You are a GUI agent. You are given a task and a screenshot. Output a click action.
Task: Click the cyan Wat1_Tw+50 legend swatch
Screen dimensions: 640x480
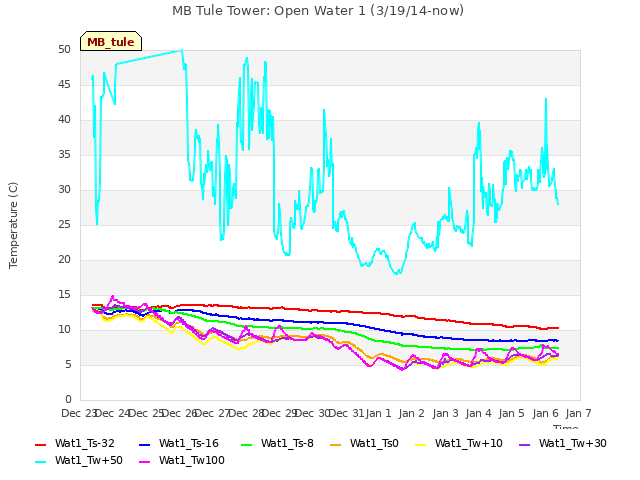41,462
